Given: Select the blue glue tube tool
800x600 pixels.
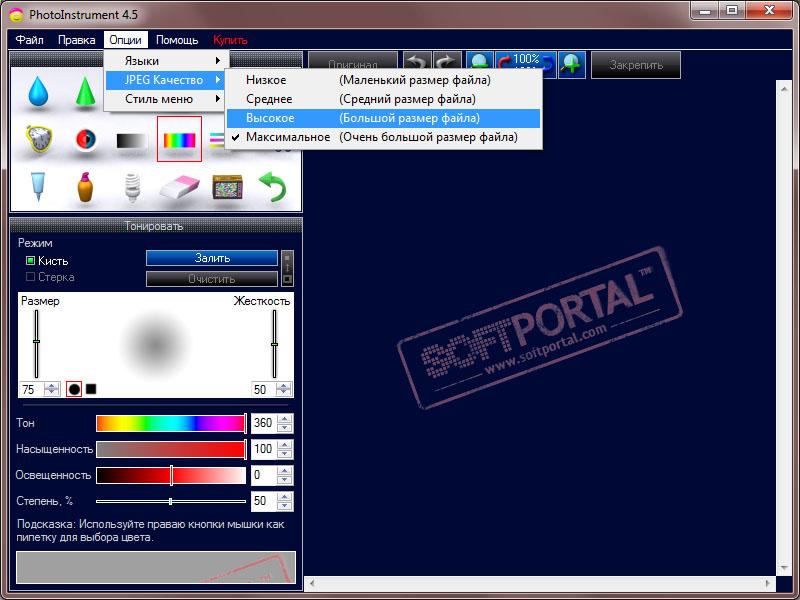Looking at the screenshot, I should click(x=38, y=187).
